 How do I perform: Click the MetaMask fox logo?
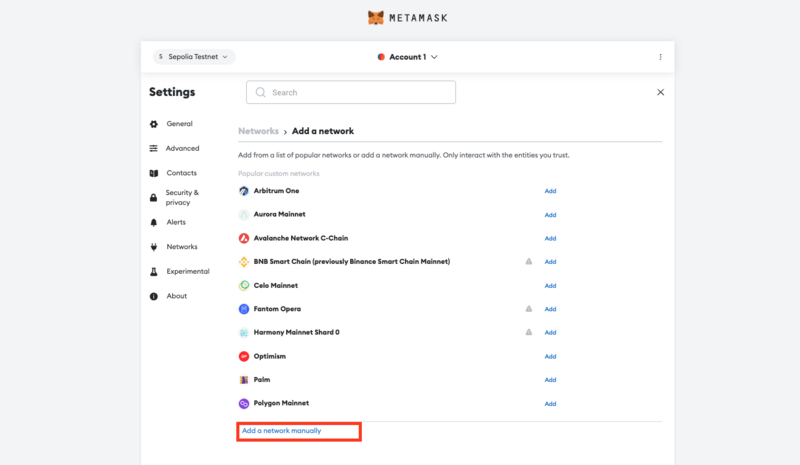376,18
